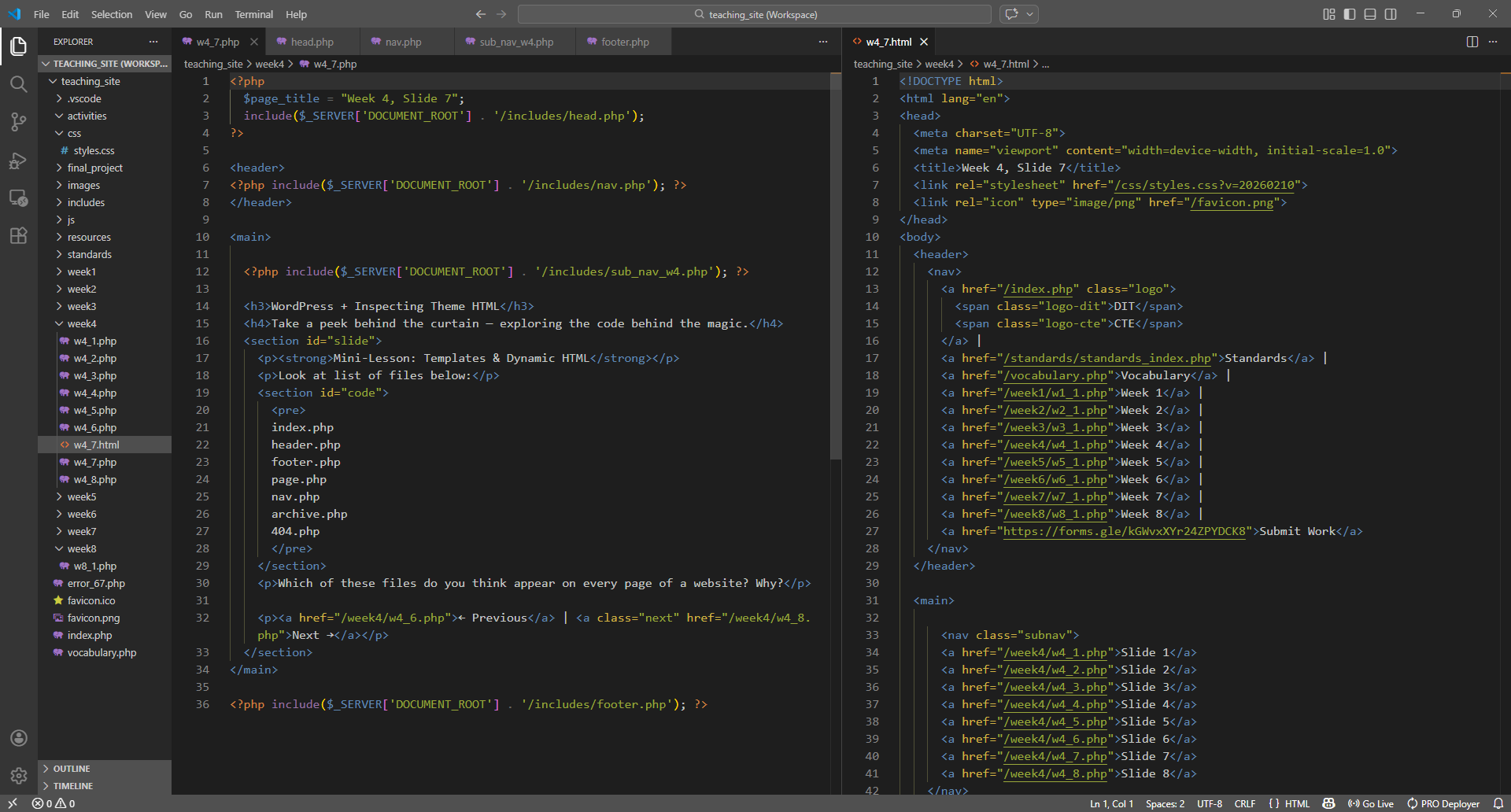Toggle the primary side bar layout button
The width and height of the screenshot is (1511, 812).
pyautogui.click(x=1350, y=14)
